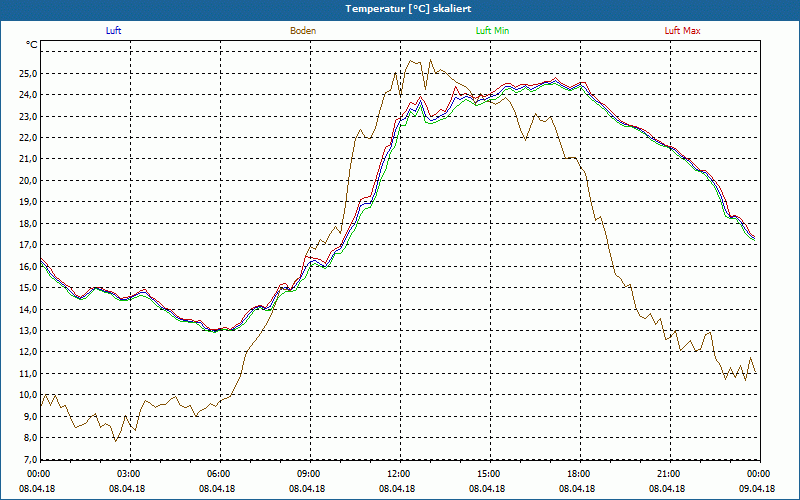Click the chart title Temperatur [°C] skaliert
The width and height of the screenshot is (800, 500).
408,9
